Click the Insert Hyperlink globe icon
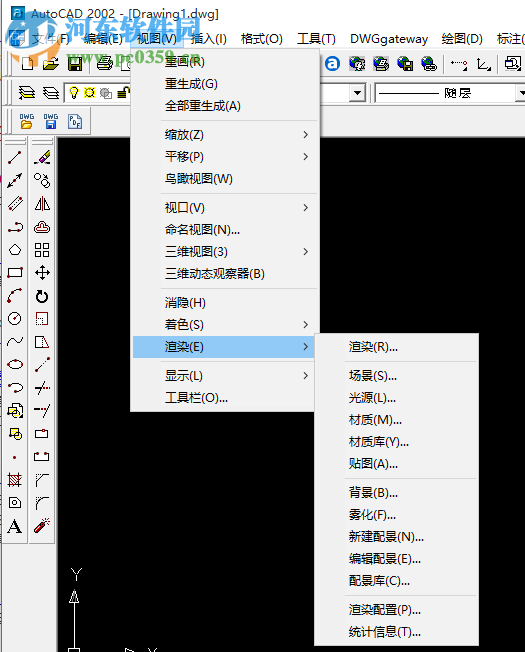Viewport: 525px width, 652px height. coord(429,64)
